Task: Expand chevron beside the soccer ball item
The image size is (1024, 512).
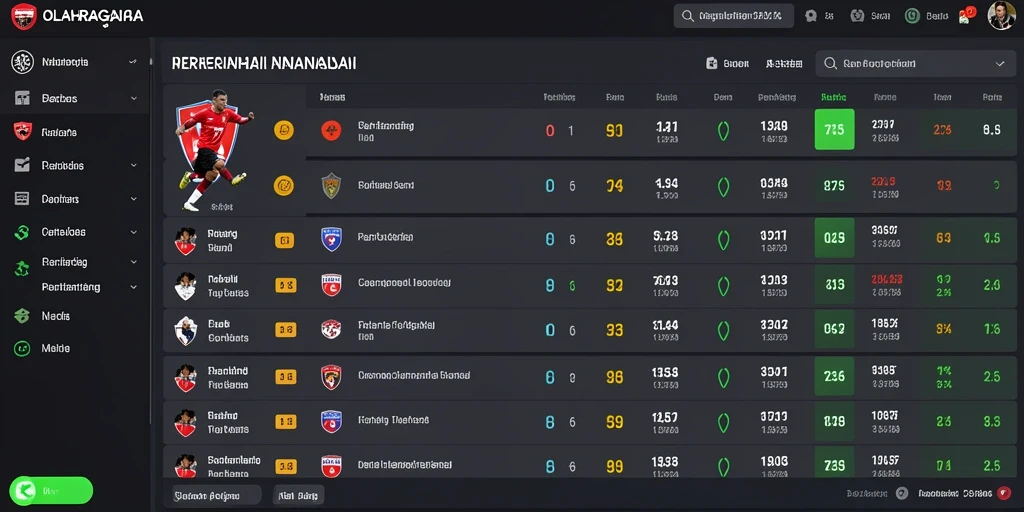Action: pos(133,62)
